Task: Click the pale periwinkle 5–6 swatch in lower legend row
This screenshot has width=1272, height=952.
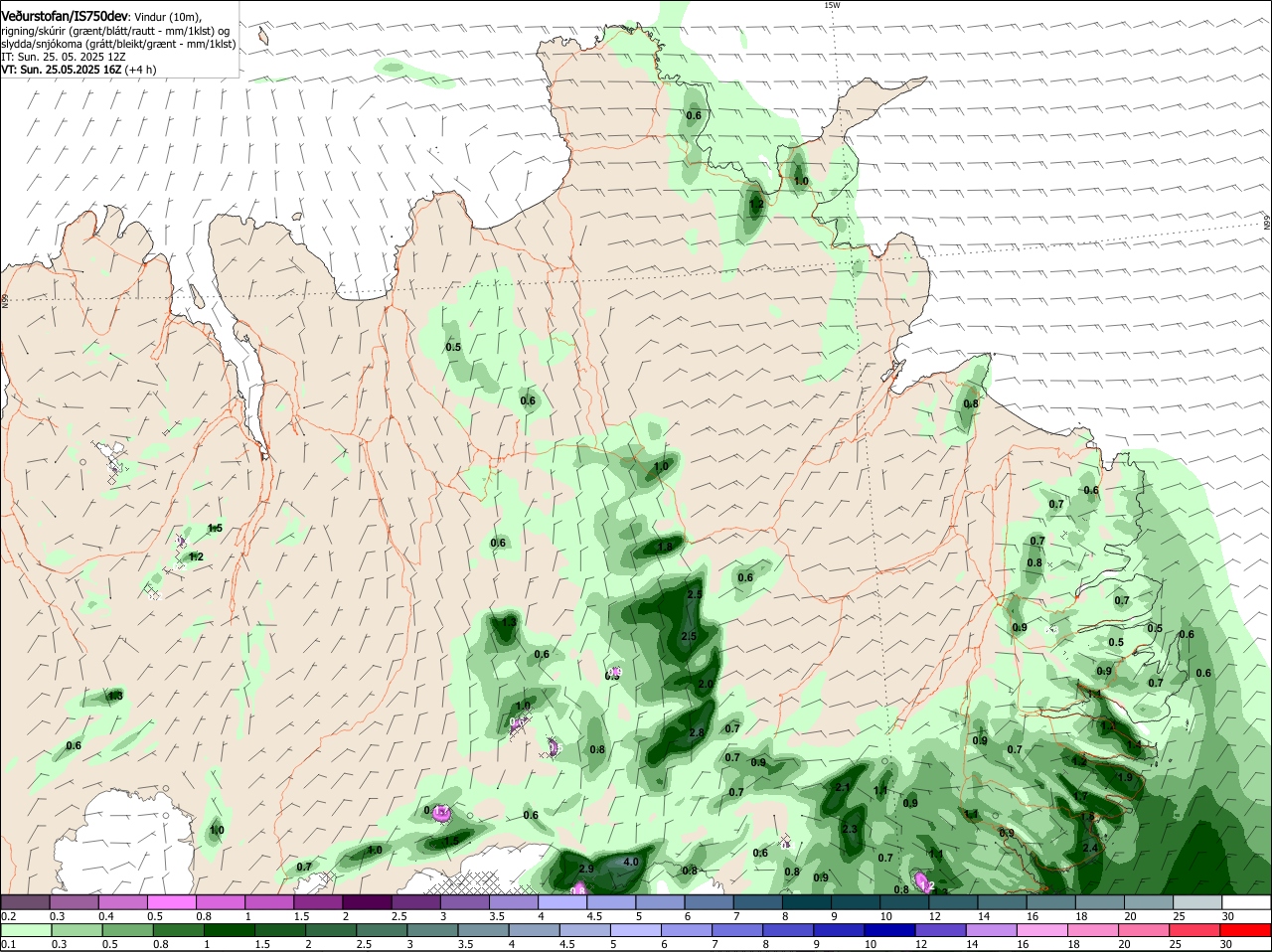Action: coord(638,930)
